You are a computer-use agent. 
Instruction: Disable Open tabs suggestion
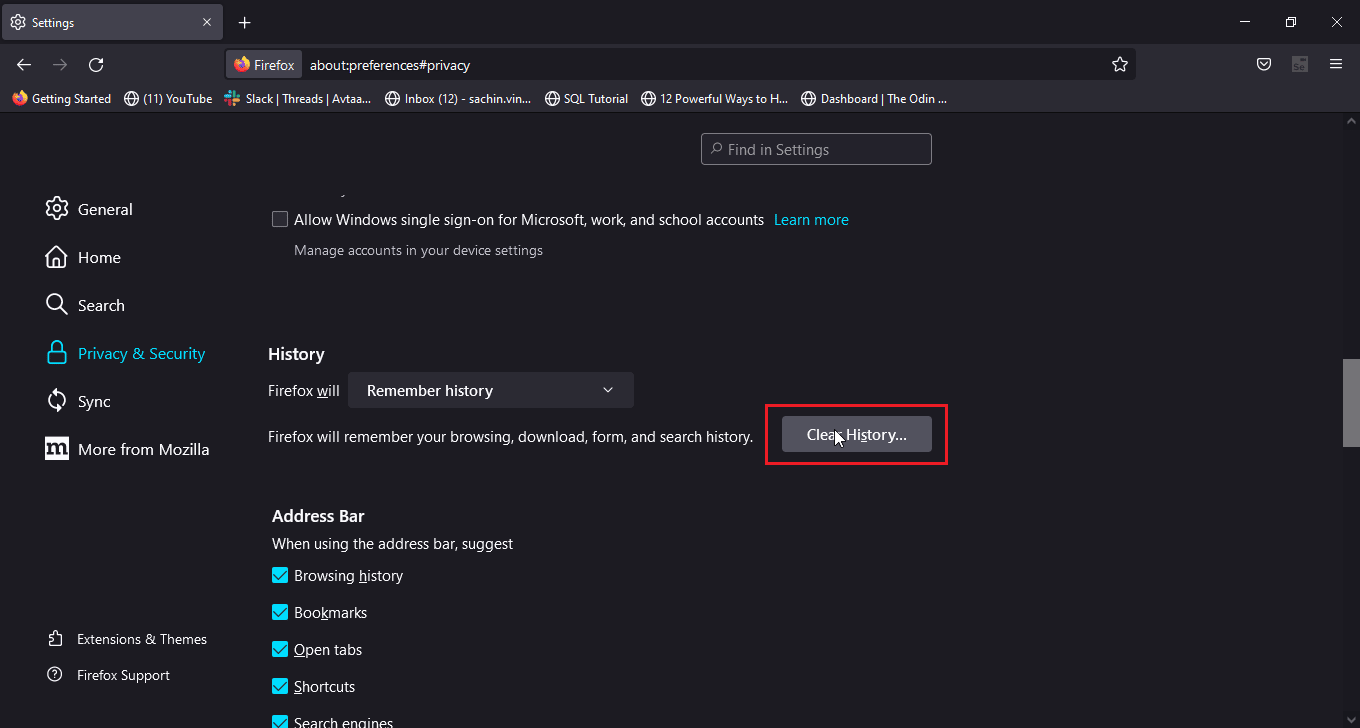point(280,650)
